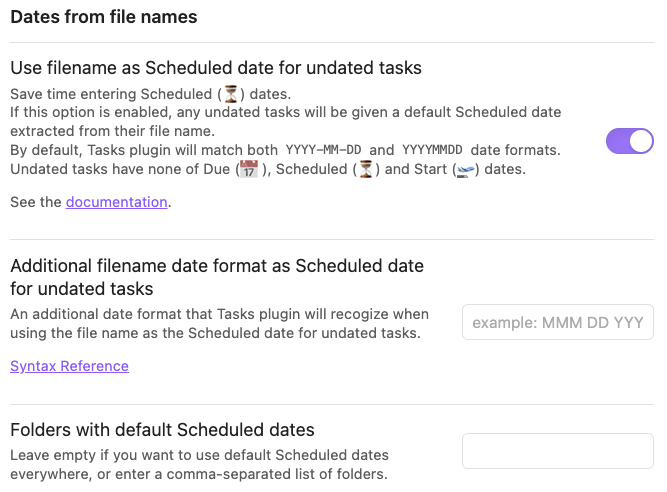The height and width of the screenshot is (492, 667).
Task: Open the documentation link
Action: click(x=116, y=202)
